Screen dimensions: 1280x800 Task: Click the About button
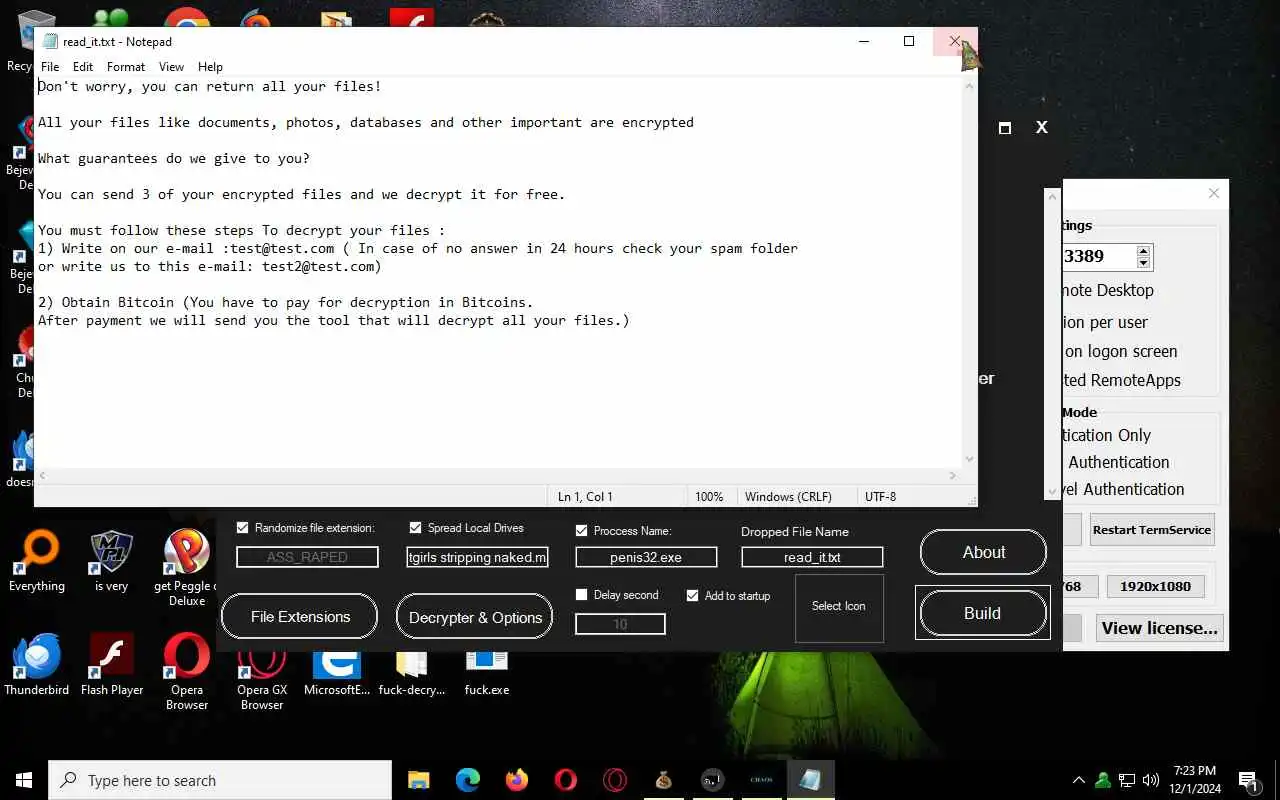pos(983,552)
